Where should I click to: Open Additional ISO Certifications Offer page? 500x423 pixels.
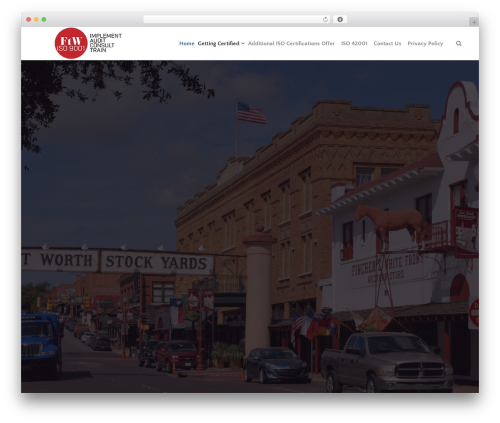(291, 43)
